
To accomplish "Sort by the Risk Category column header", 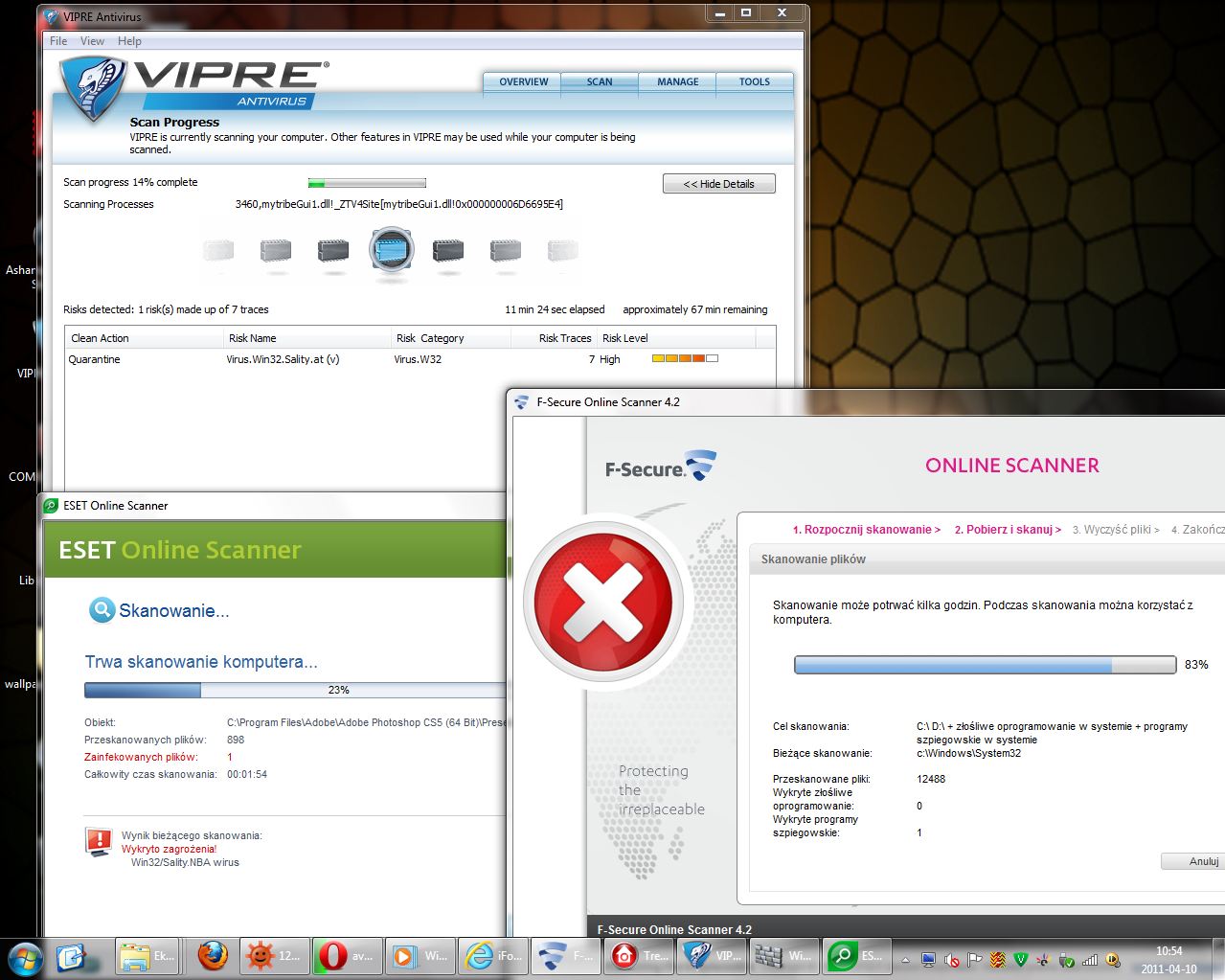I will [450, 338].
